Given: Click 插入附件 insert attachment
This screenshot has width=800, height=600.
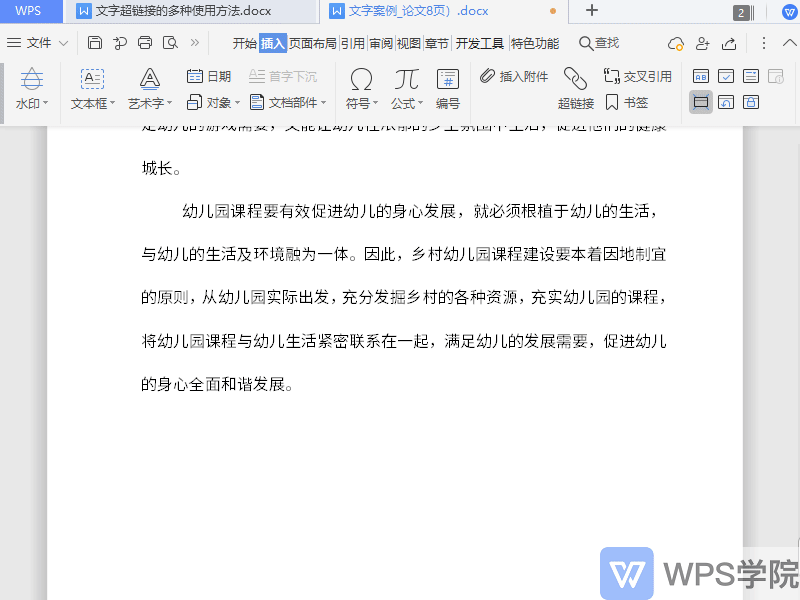Looking at the screenshot, I should coord(514,77).
